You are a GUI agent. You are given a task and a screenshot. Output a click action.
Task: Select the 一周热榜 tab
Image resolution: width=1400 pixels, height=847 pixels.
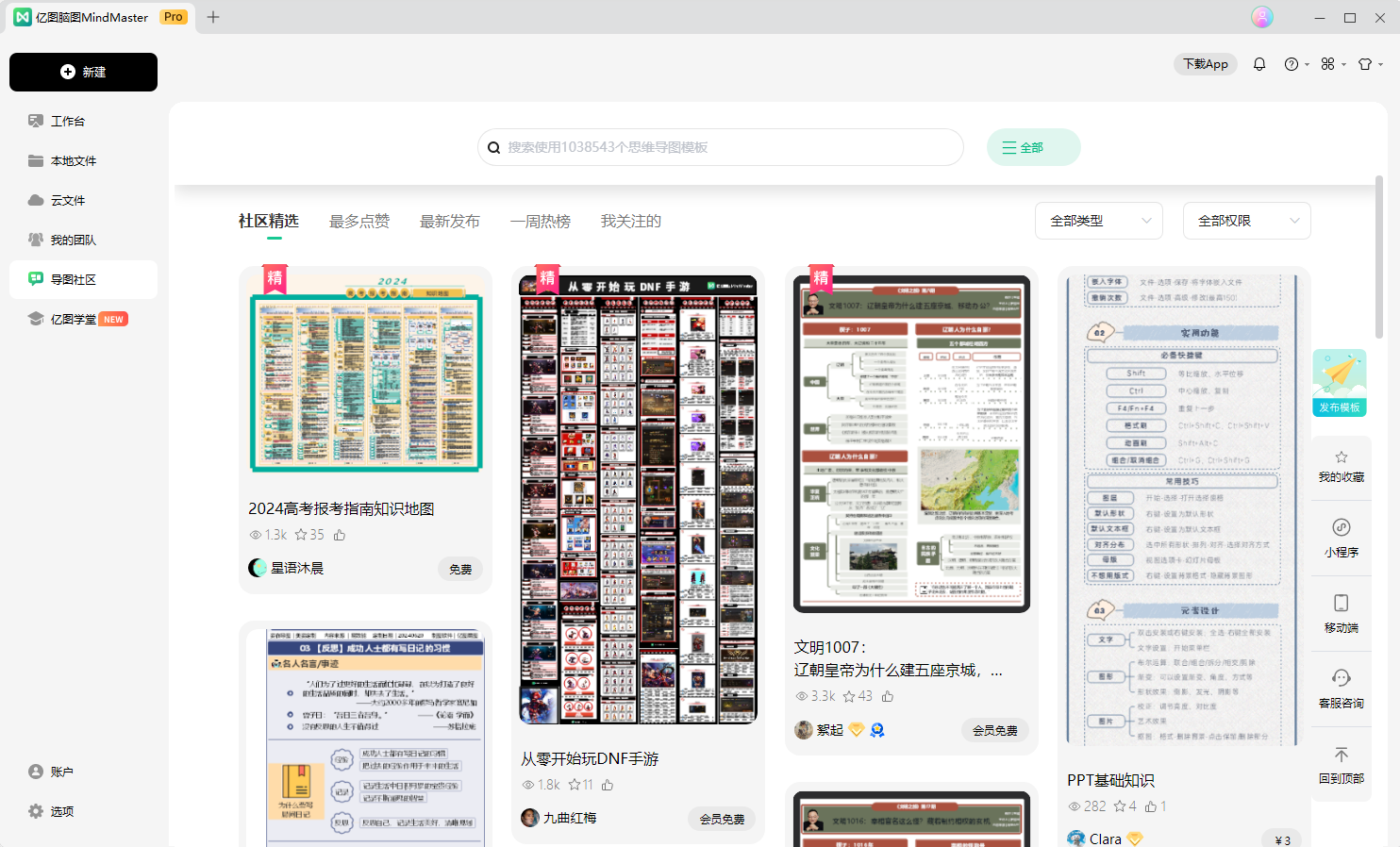point(541,221)
